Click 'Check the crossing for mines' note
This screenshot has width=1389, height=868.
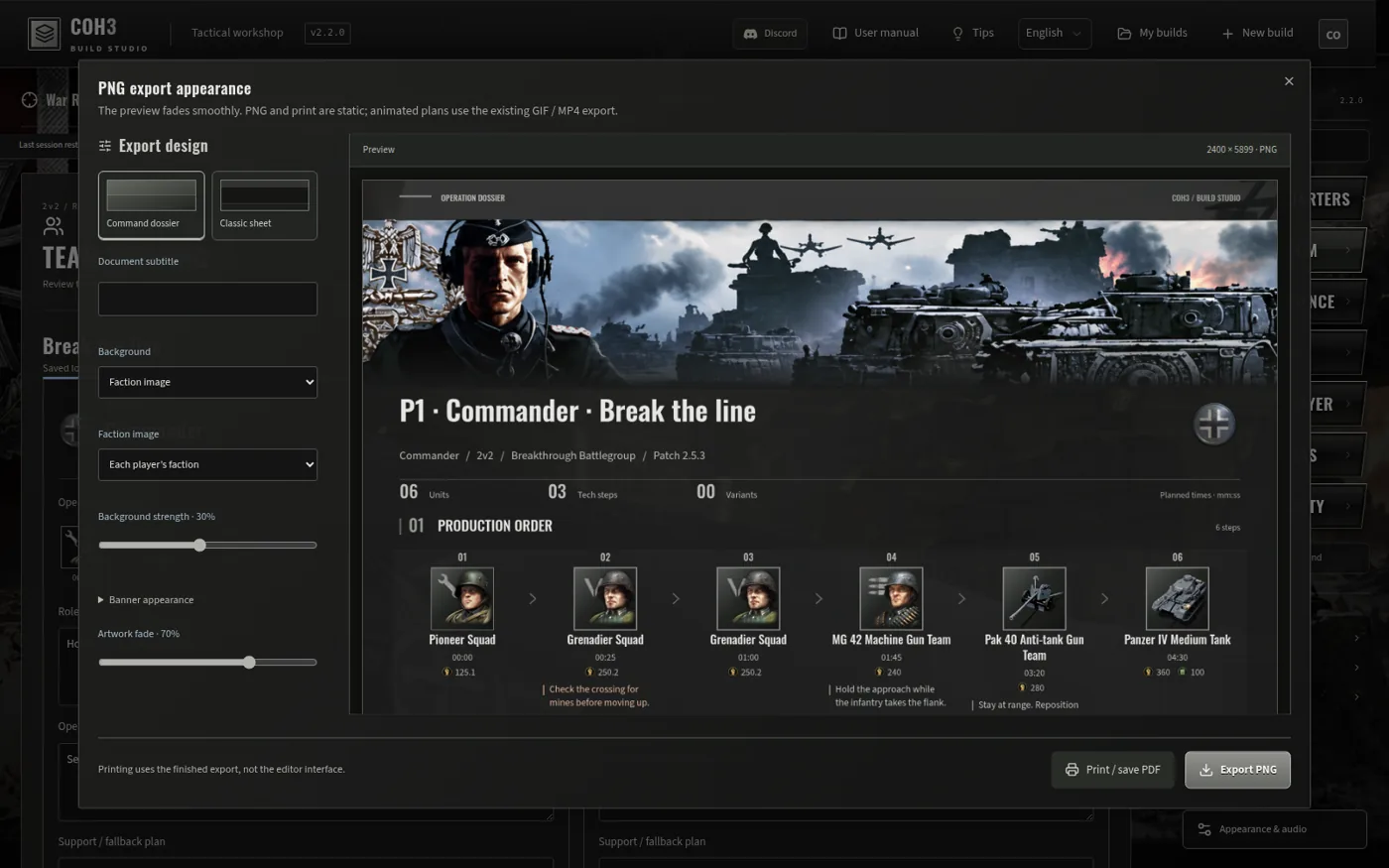pos(598,695)
